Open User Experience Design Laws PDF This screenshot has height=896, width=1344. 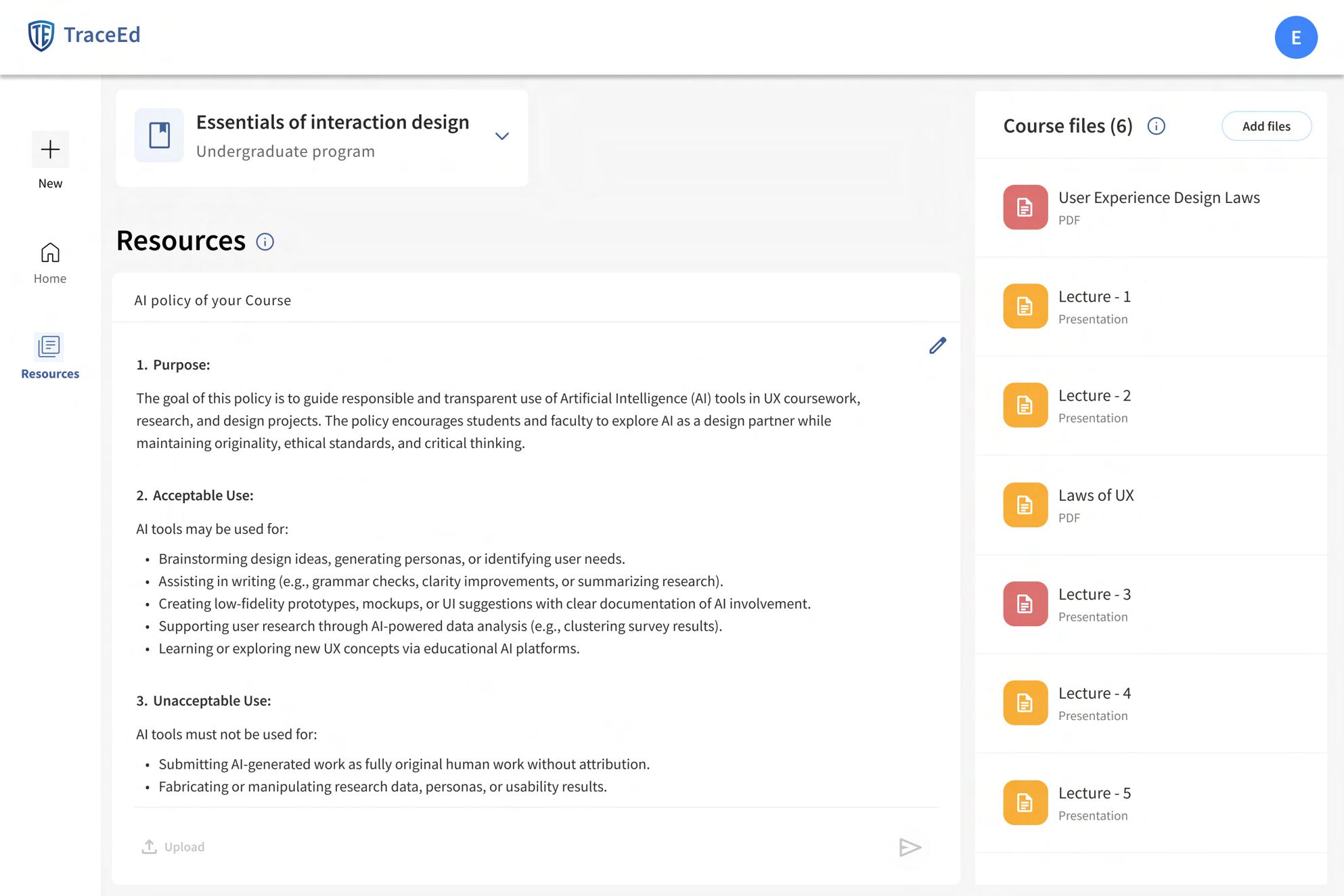coord(1158,198)
